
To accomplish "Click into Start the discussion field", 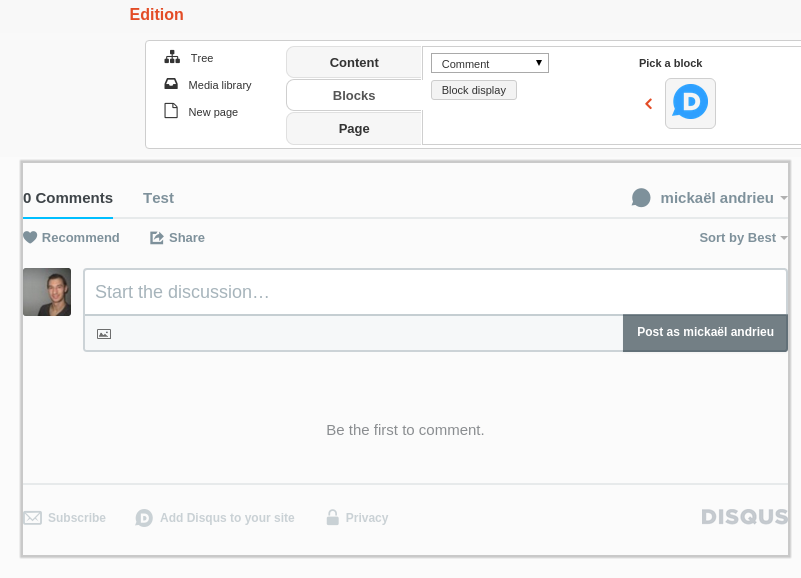I will click(435, 292).
